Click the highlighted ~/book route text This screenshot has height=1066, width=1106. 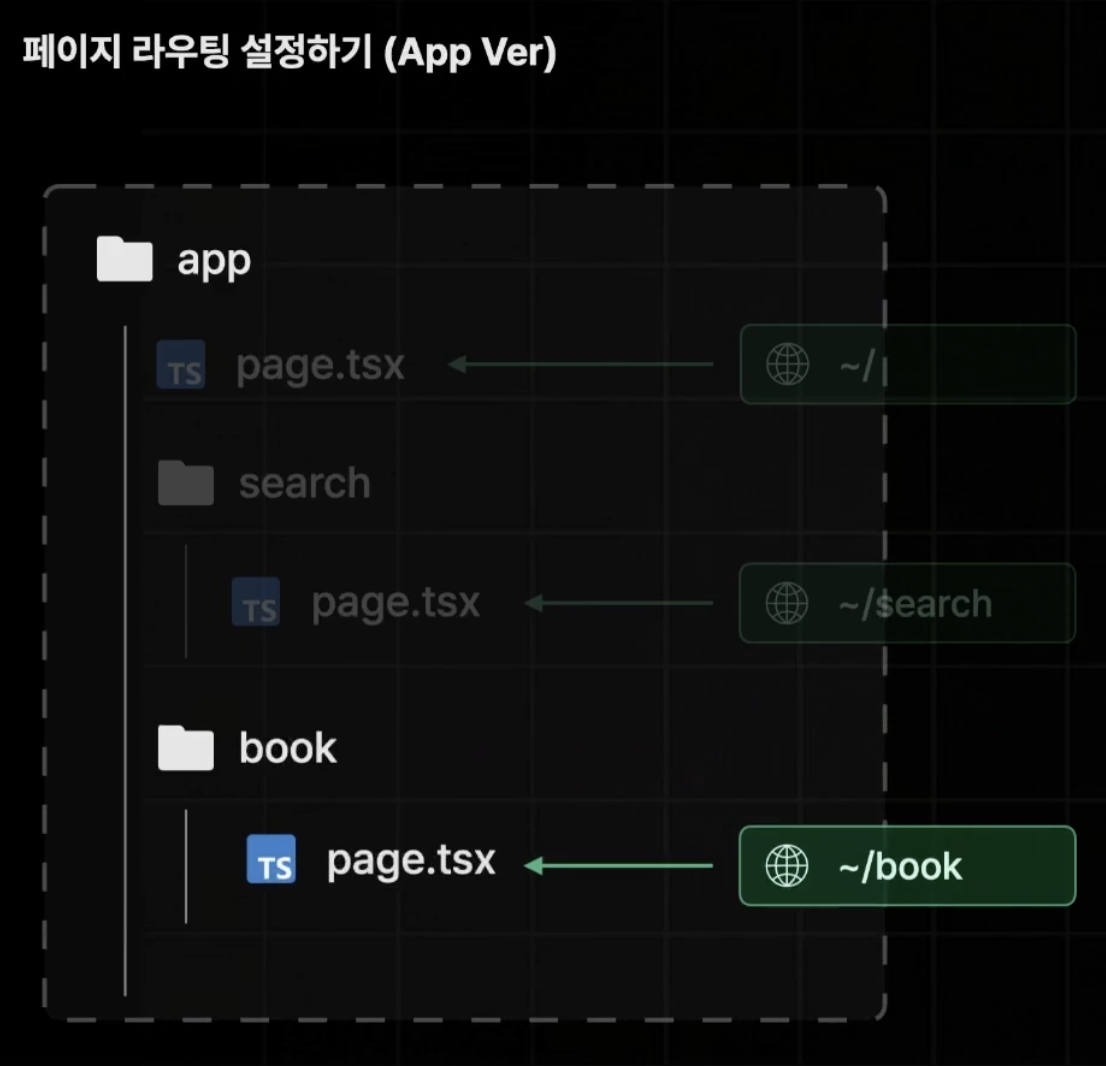point(901,866)
